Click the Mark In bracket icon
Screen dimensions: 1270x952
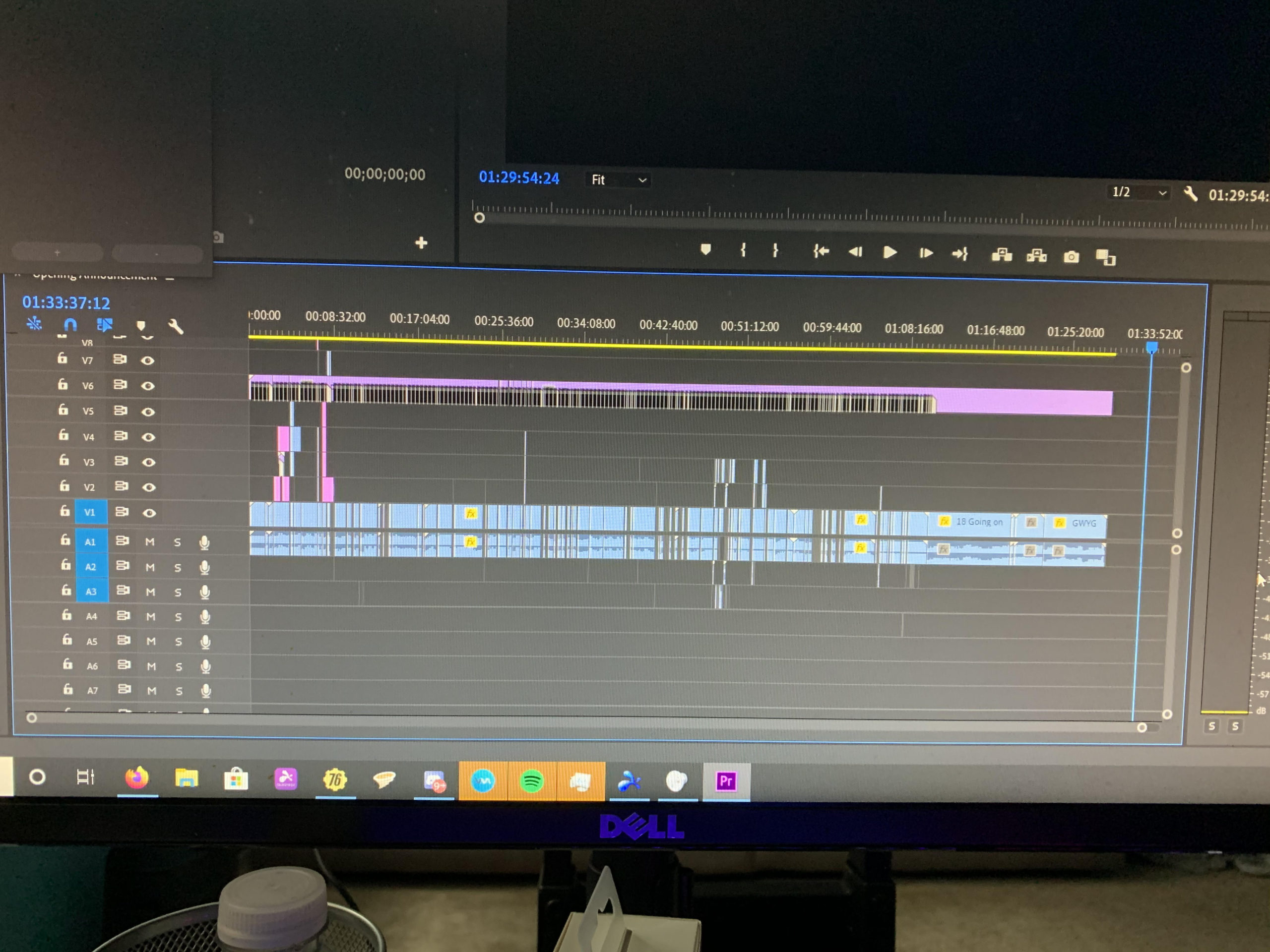[x=743, y=249]
